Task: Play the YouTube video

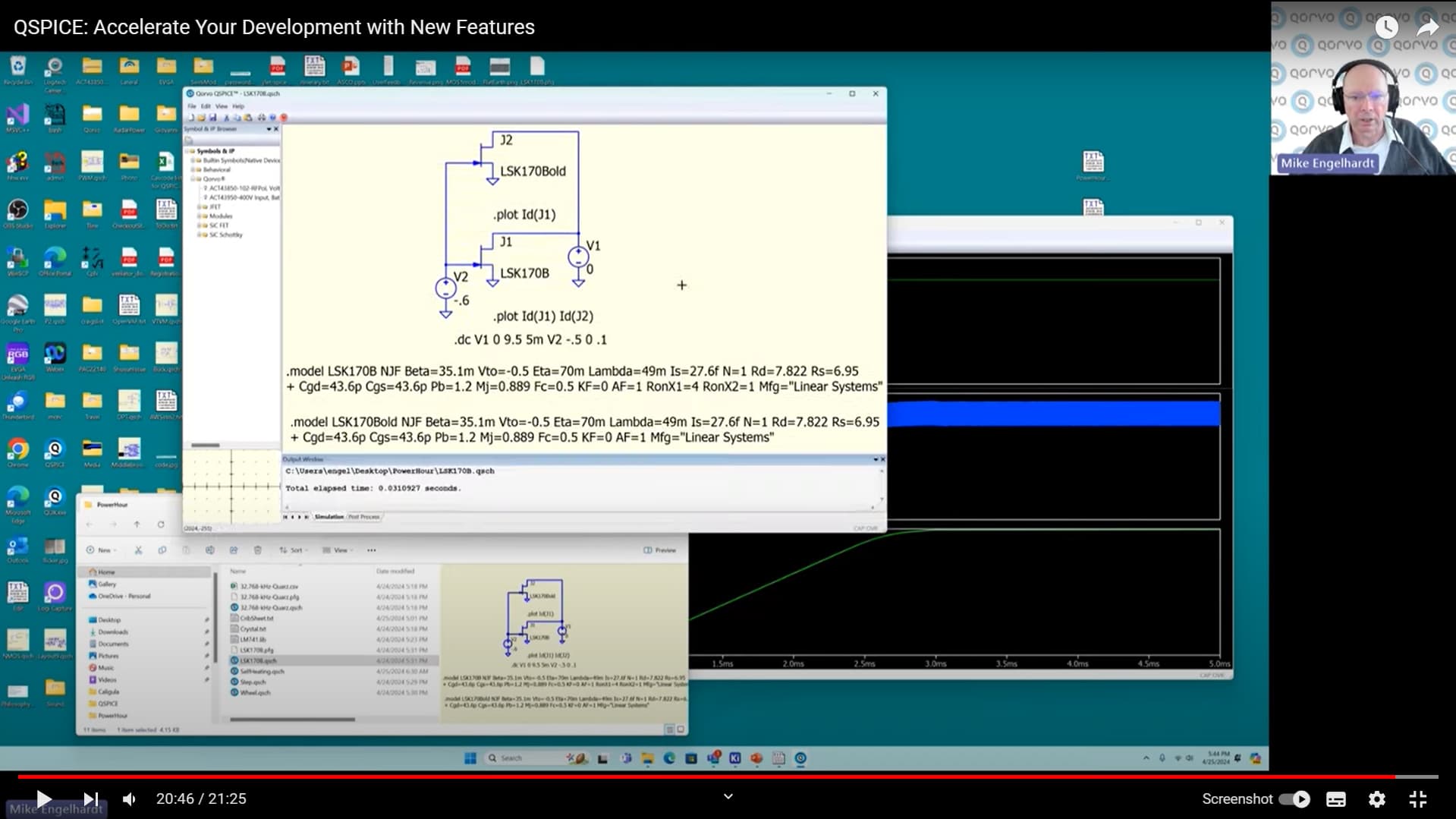Action: 43,799
